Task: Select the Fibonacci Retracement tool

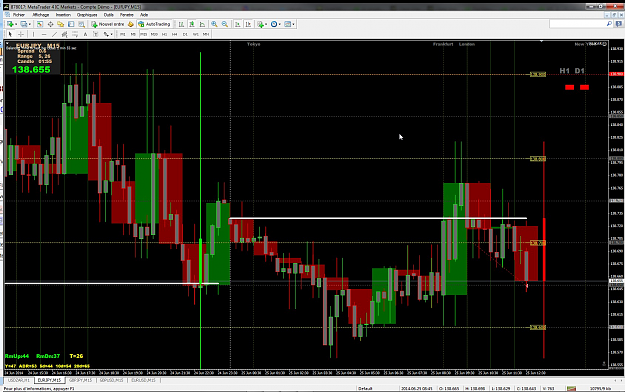Action: (x=75, y=34)
